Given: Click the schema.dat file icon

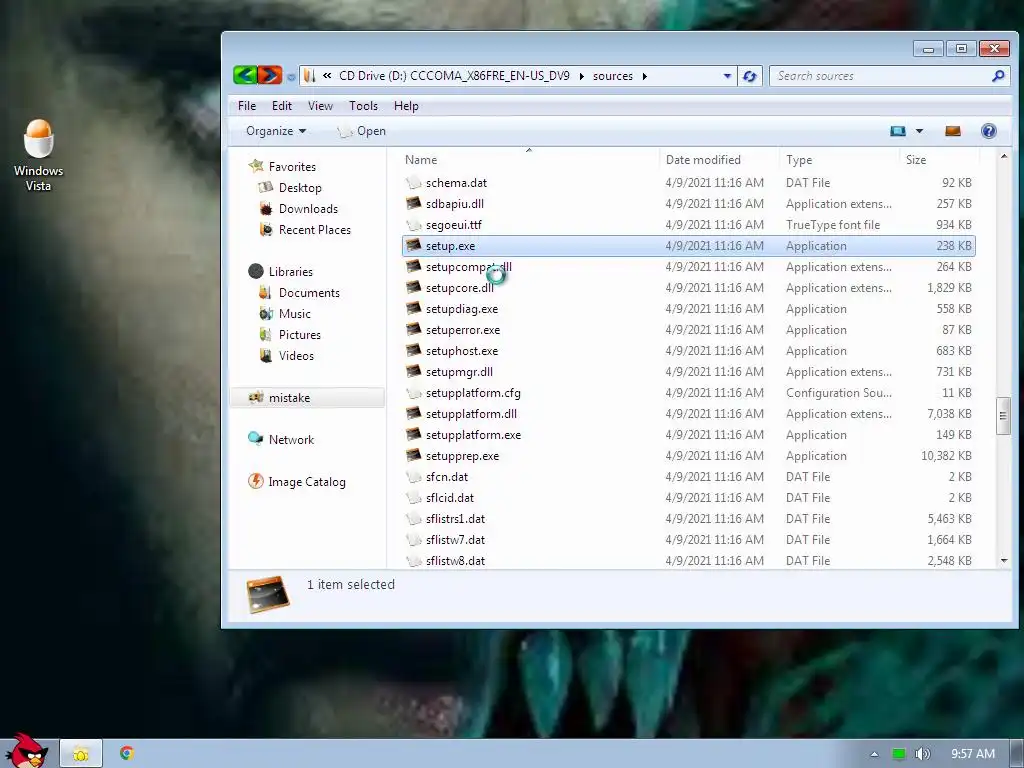Looking at the screenshot, I should (x=413, y=182).
